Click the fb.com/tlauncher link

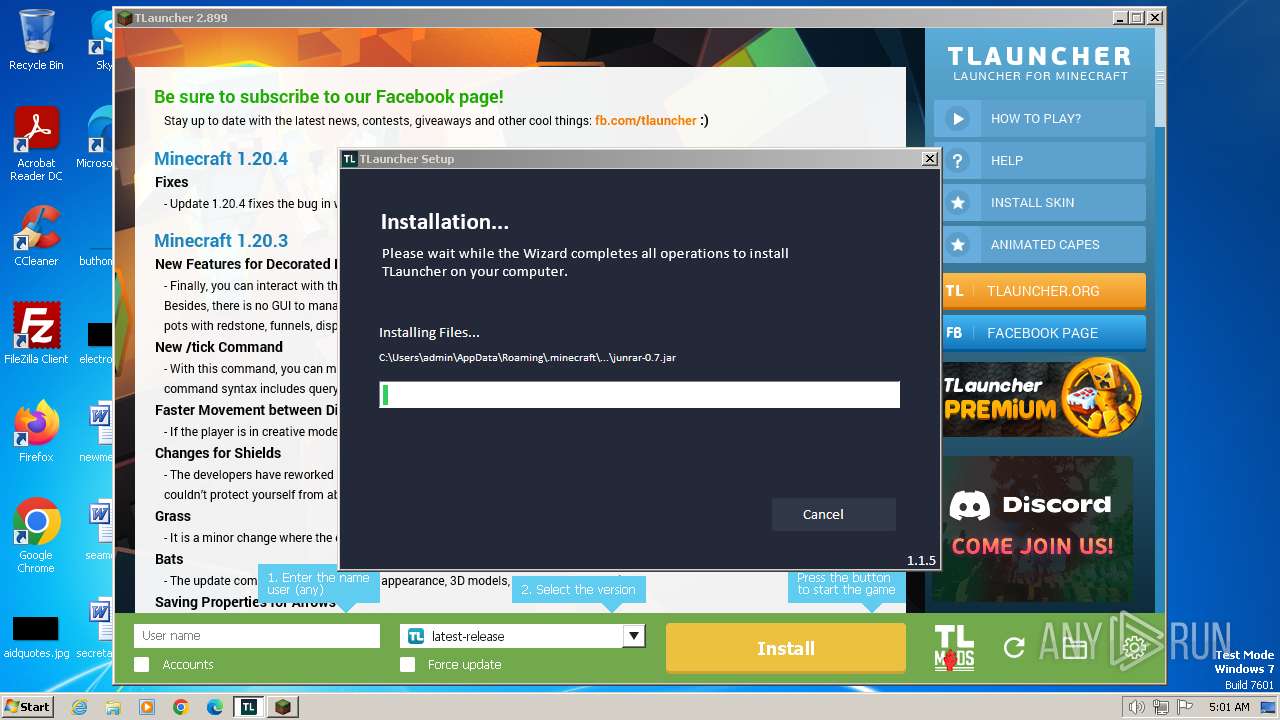645,121
